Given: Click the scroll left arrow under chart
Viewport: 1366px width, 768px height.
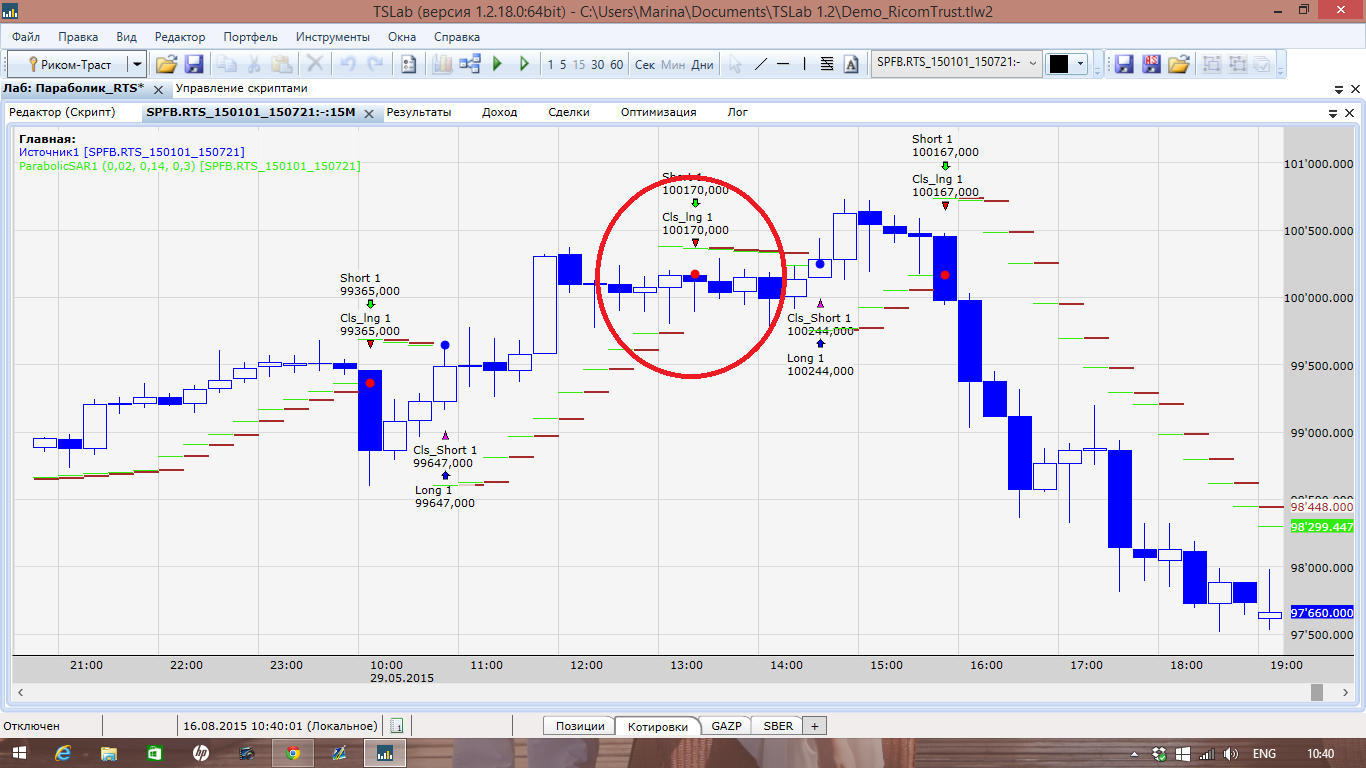Looking at the screenshot, I should pos(20,692).
